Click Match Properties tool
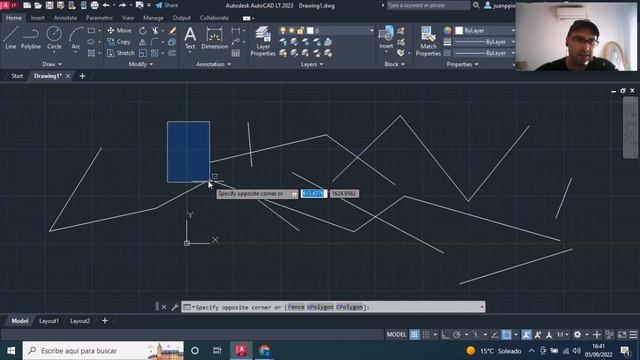The height and width of the screenshot is (360, 640). click(428, 41)
